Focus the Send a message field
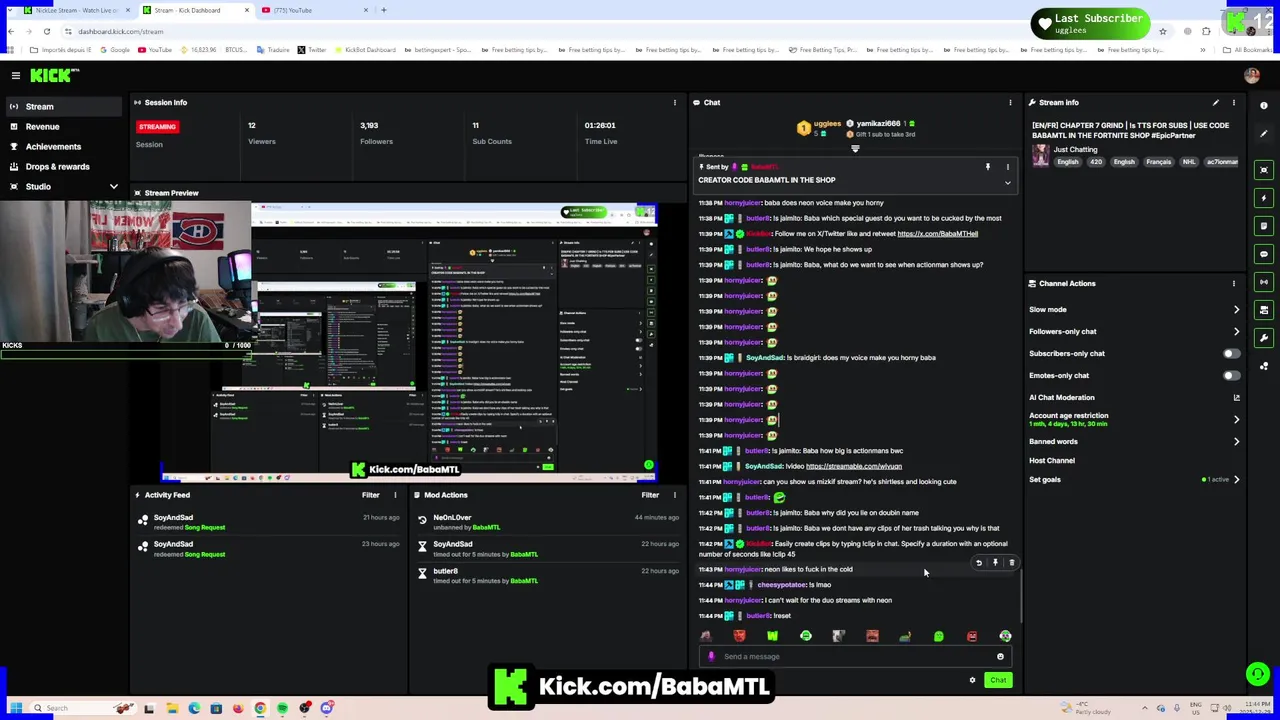Screen dimensions: 1280x720 point(855,657)
